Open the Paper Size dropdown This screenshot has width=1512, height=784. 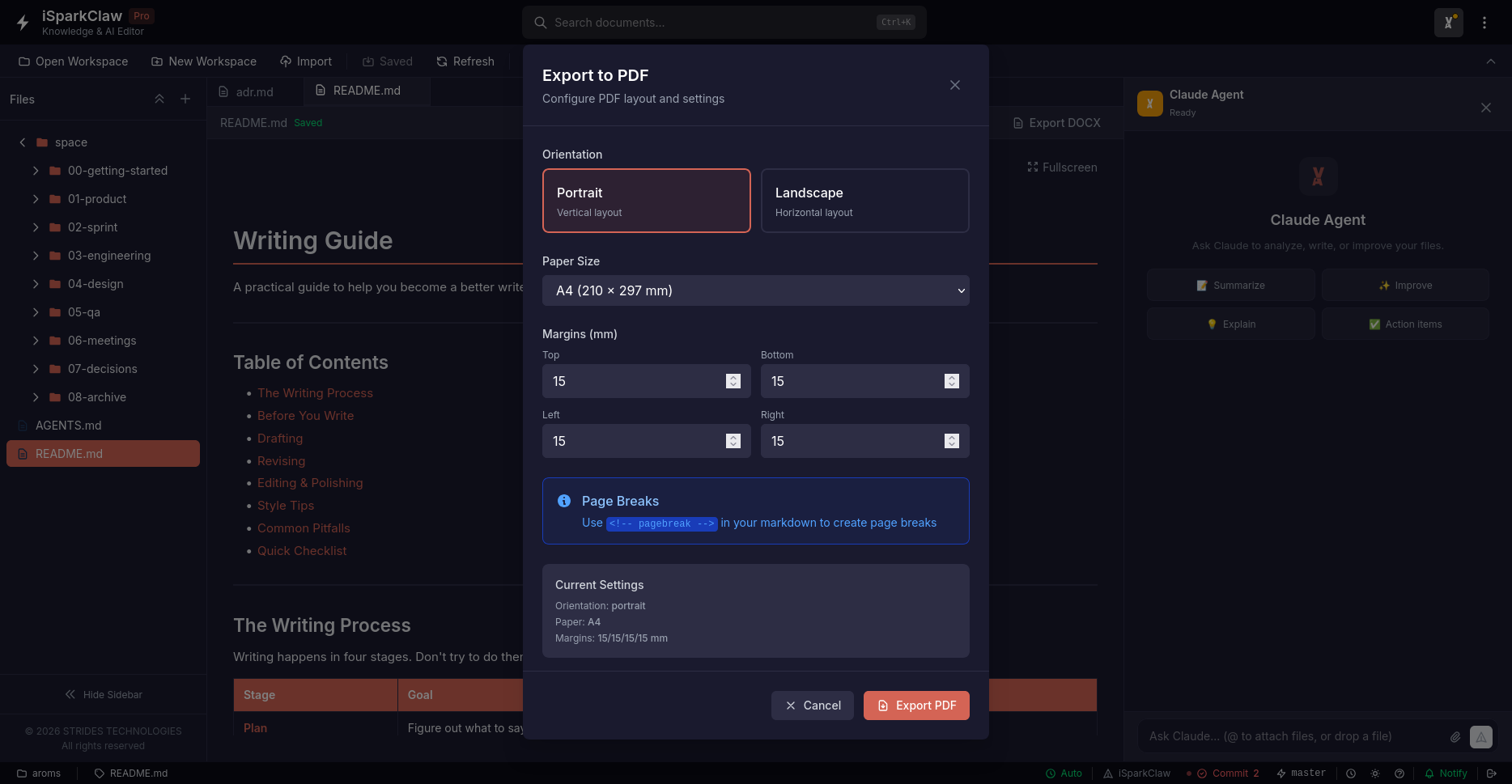coord(755,290)
